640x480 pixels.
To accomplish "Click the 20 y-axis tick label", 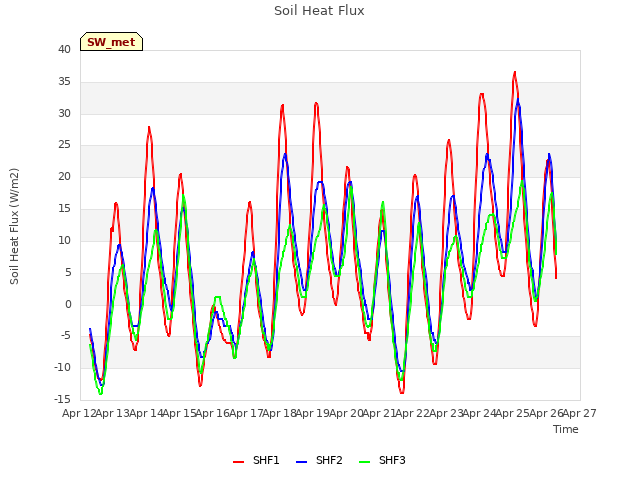I will click(64, 177).
